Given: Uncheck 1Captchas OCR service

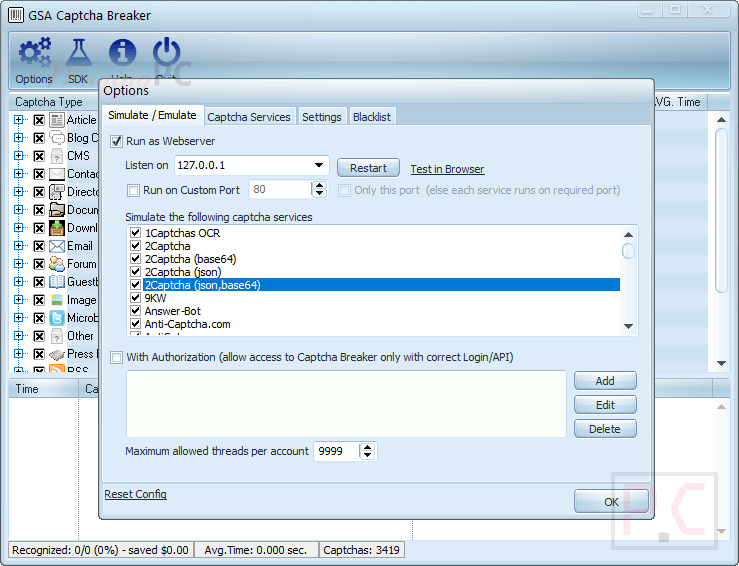Looking at the screenshot, I should [x=136, y=233].
